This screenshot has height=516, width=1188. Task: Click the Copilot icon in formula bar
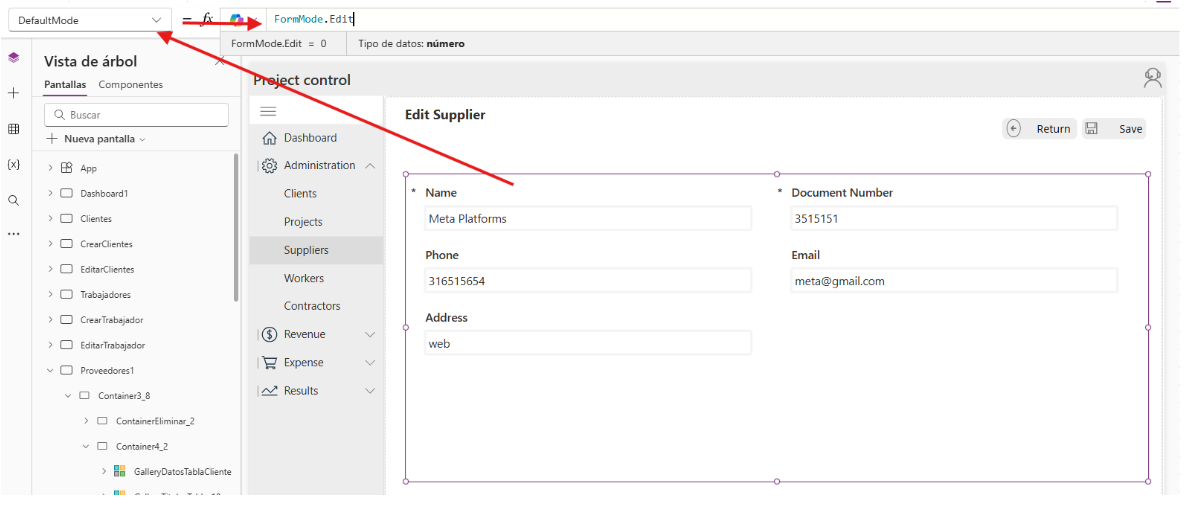click(237, 20)
